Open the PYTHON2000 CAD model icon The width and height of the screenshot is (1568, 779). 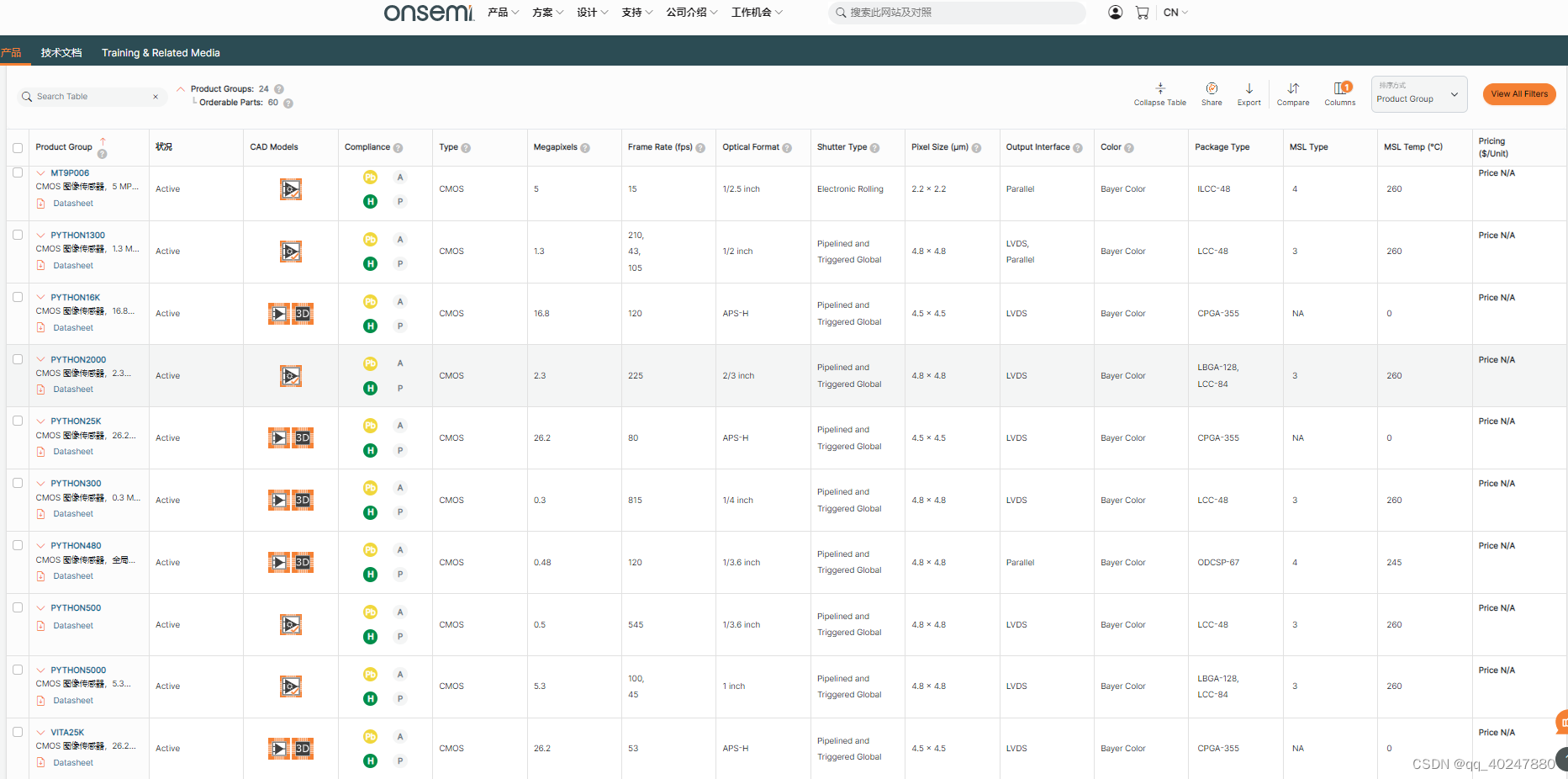(291, 376)
